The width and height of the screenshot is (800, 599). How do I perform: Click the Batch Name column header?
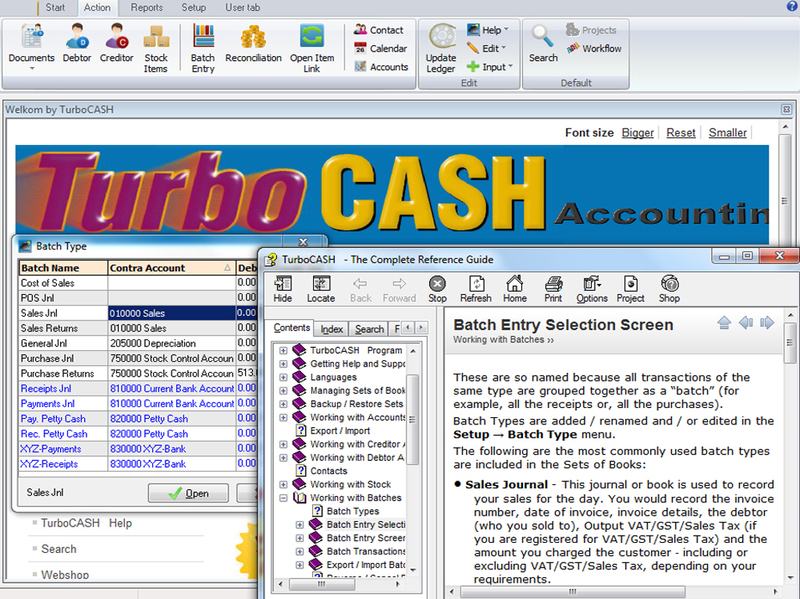pos(63,268)
